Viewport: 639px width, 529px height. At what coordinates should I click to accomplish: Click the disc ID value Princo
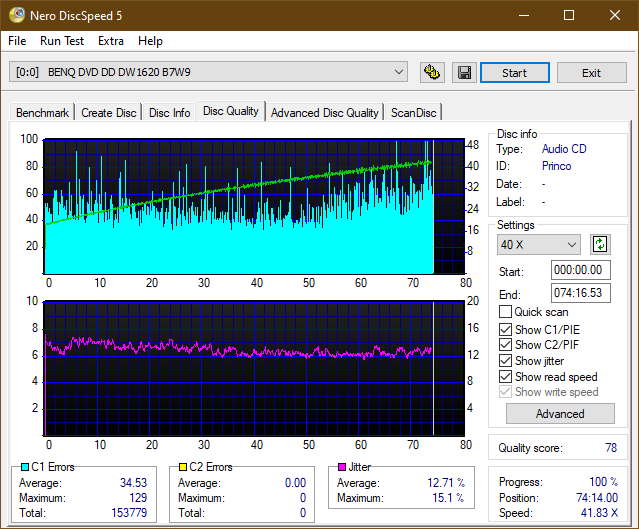556,166
